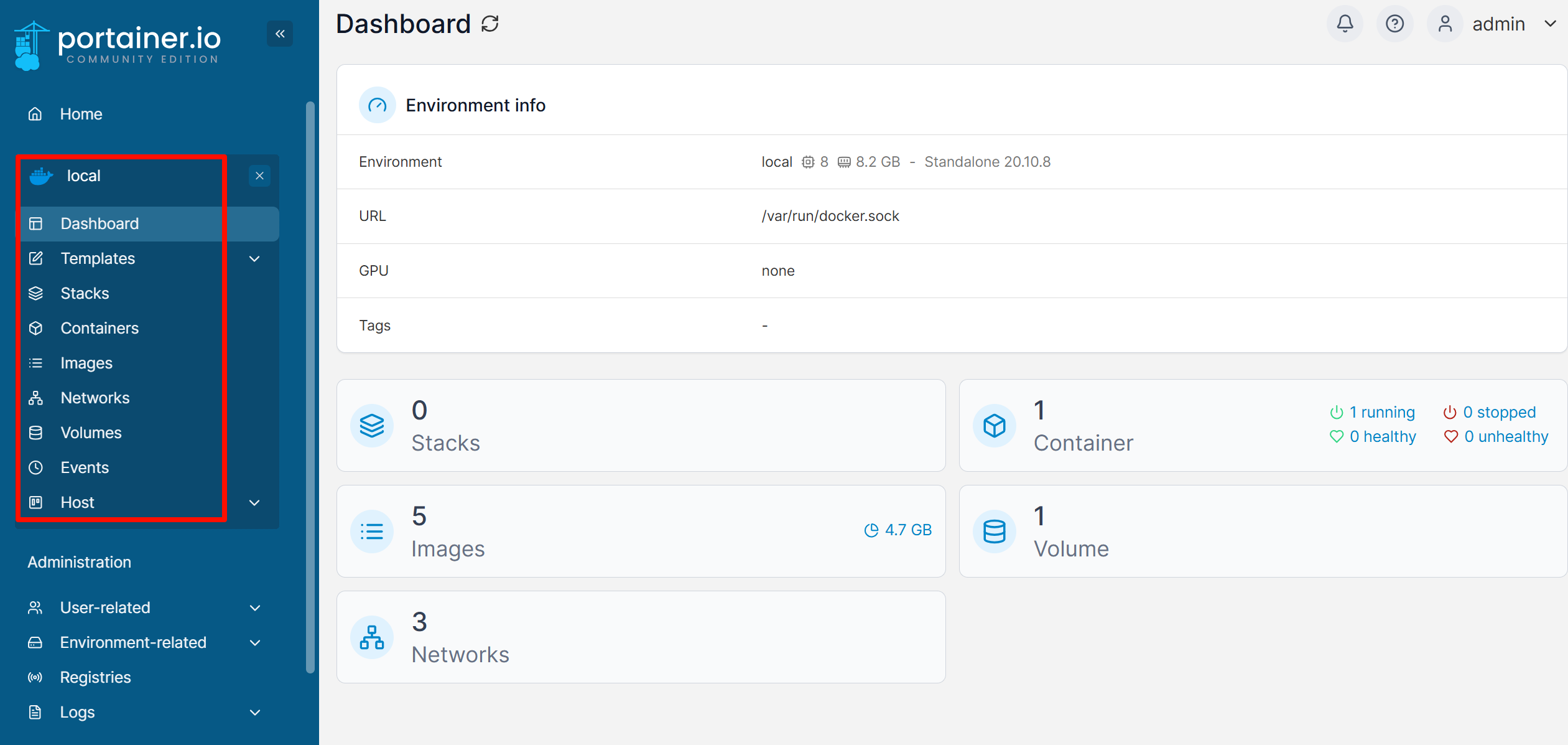The image size is (1568, 745).
Task: Click the Networks tile icon
Action: pos(372,637)
